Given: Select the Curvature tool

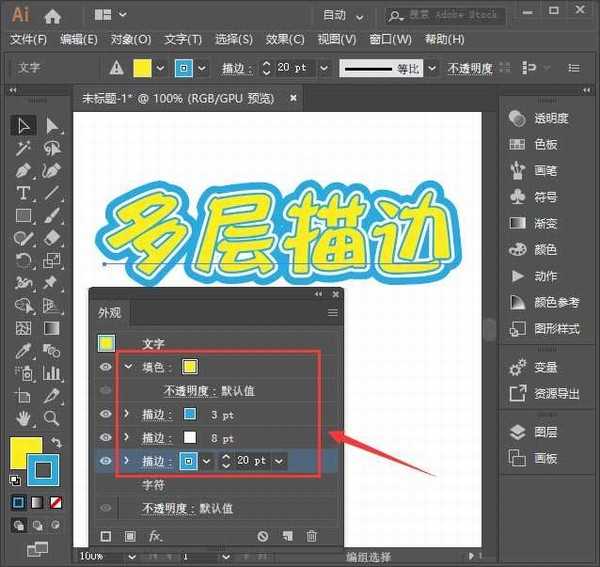Looking at the screenshot, I should coord(52,171).
